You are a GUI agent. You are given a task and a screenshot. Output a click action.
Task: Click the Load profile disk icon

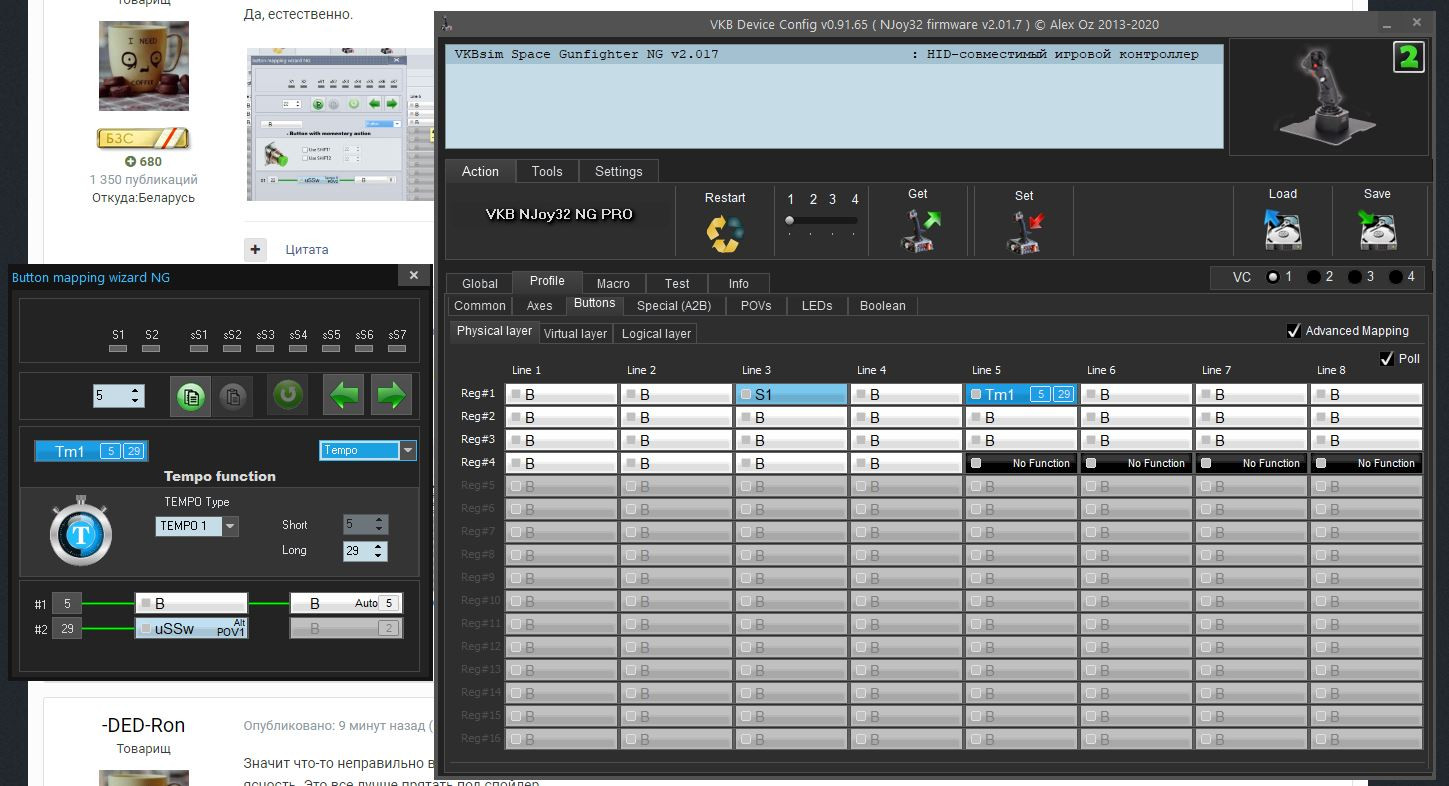click(x=1282, y=230)
